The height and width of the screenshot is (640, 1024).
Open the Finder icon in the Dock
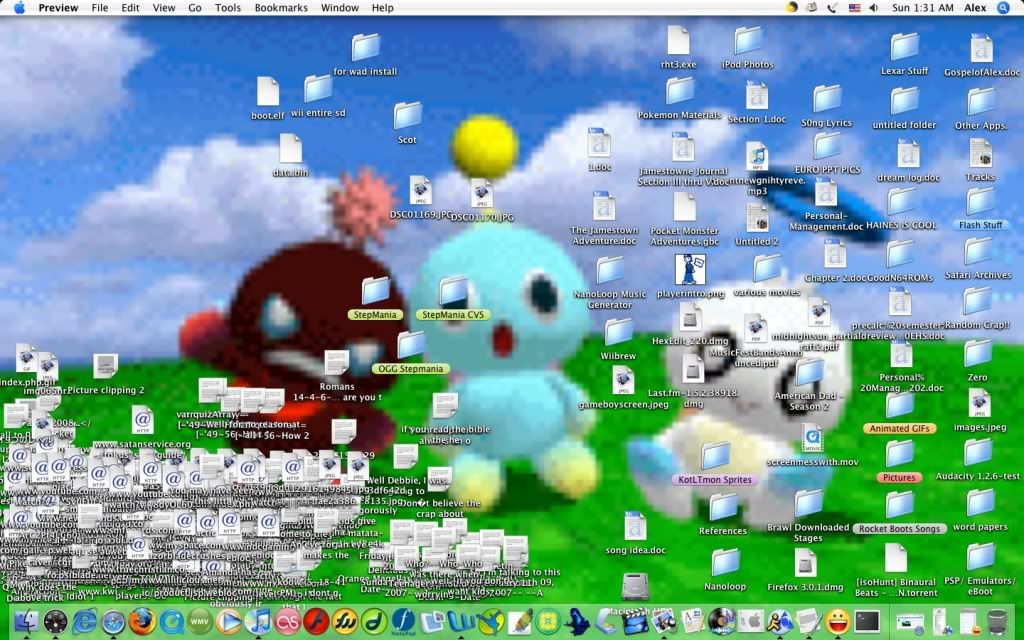tap(26, 621)
